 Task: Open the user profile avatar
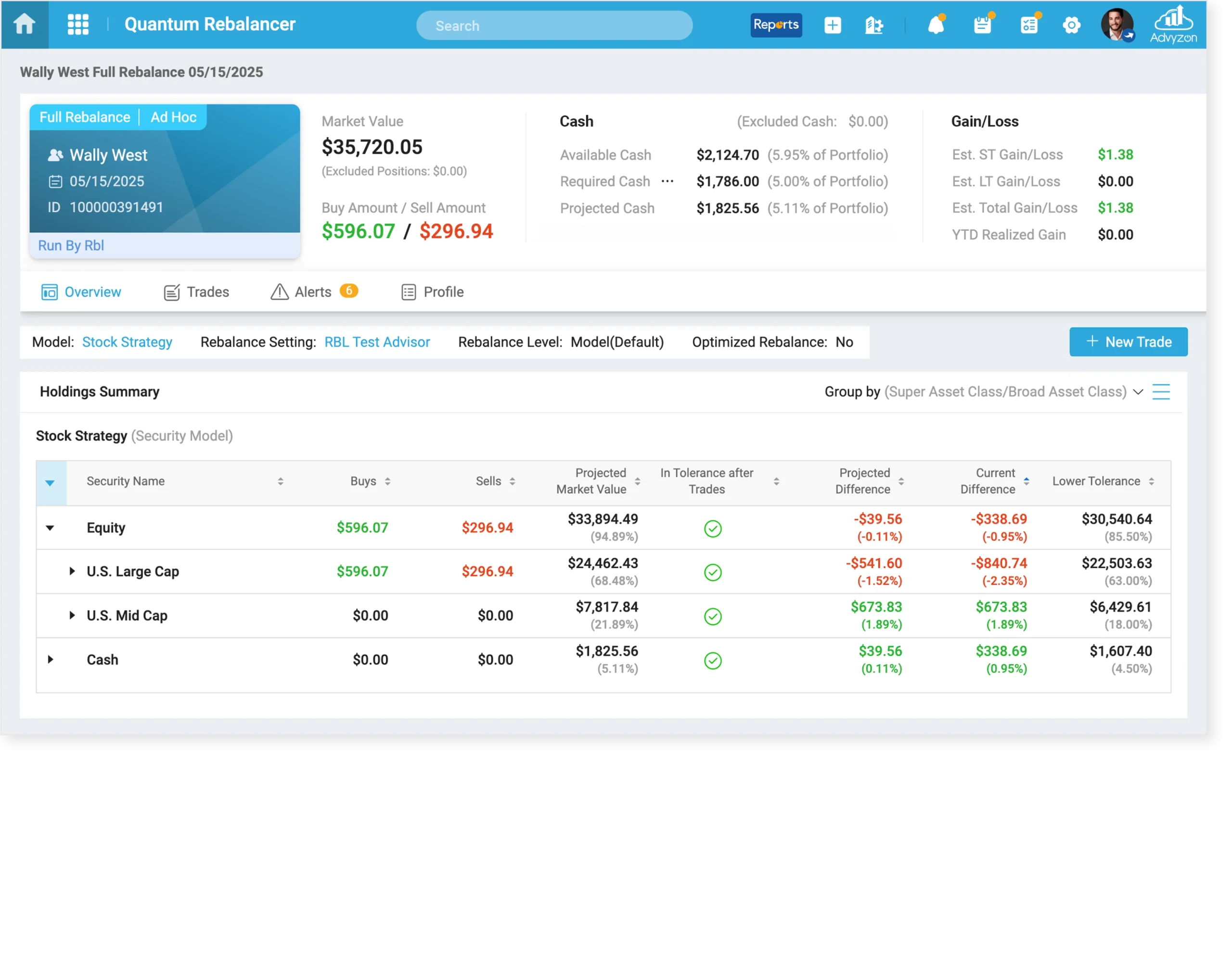pos(1117,25)
